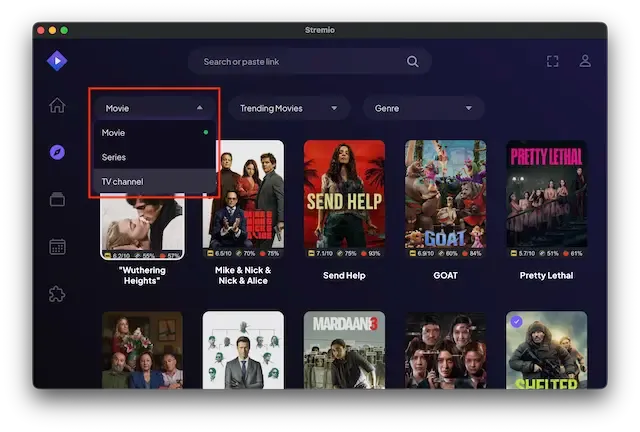
Task: Open the poster with group of men's faces
Action: tap(445, 350)
